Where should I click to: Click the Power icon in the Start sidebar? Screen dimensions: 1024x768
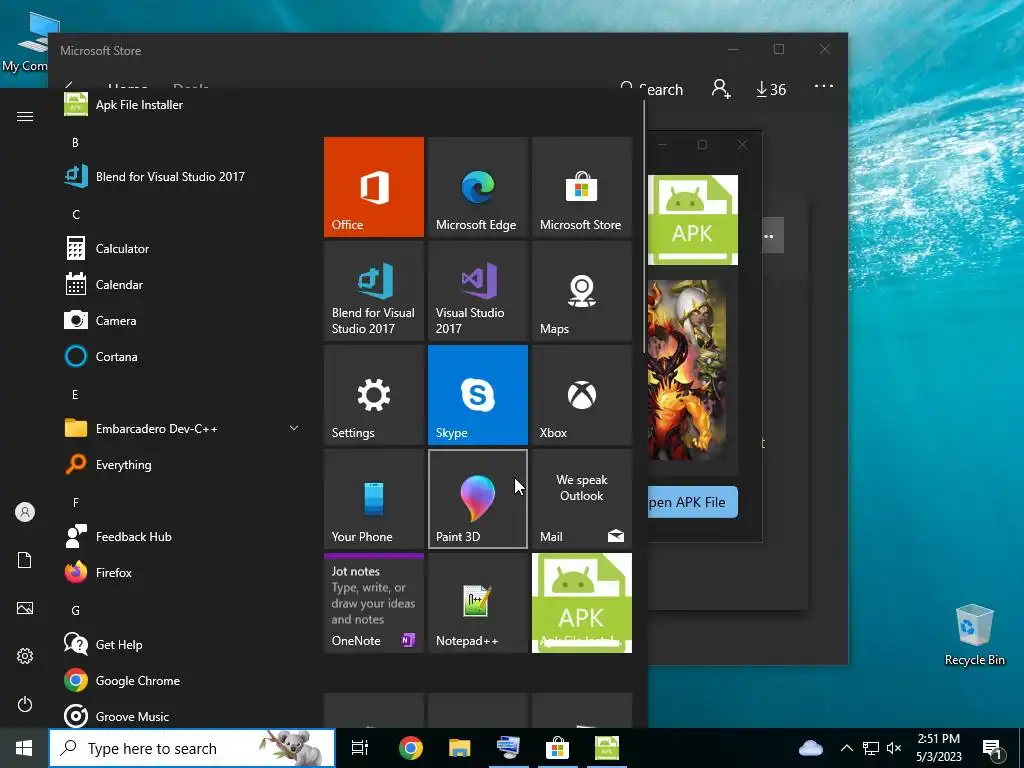click(25, 704)
